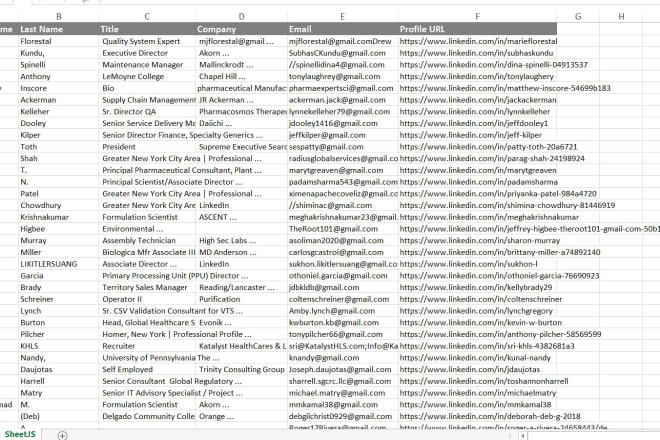Select the Assembly Technician title cell
660x440 pixels.
(147, 241)
